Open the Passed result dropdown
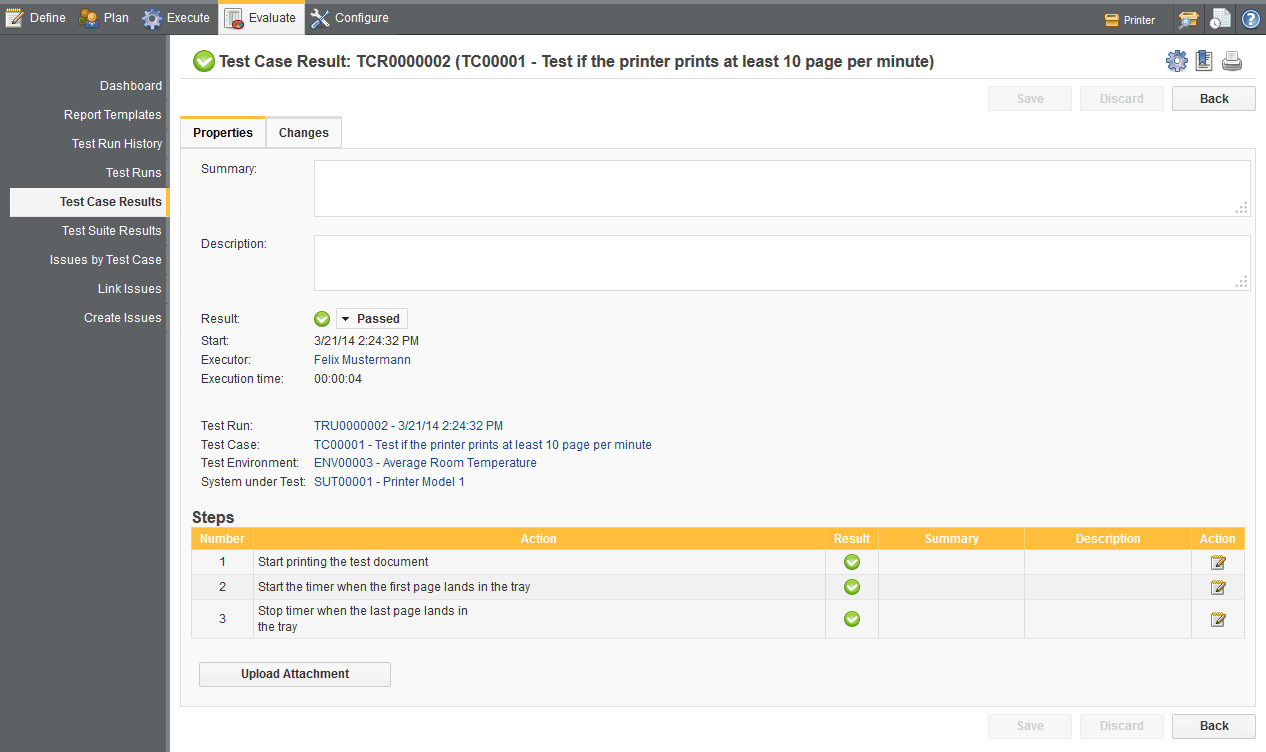1266x752 pixels. tap(372, 319)
